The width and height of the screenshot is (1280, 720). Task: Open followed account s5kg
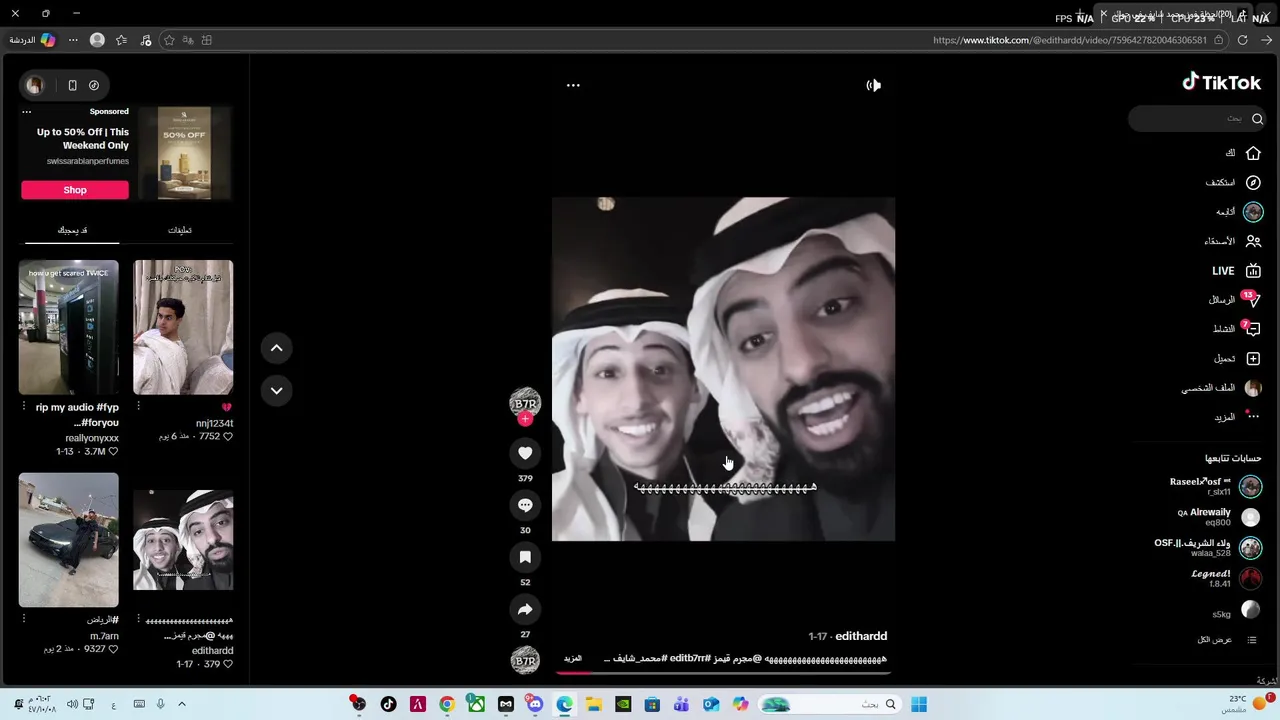pos(1237,610)
